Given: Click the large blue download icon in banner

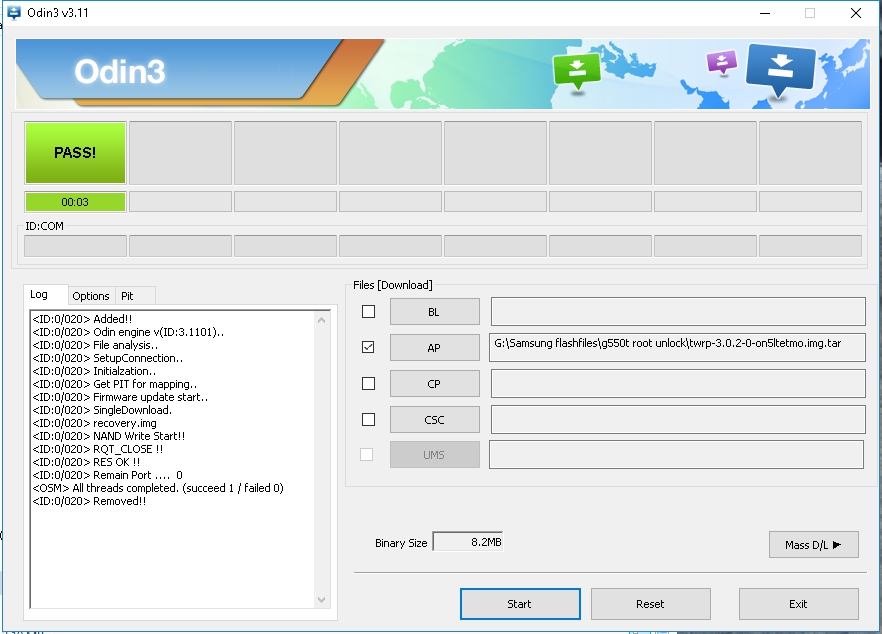Looking at the screenshot, I should (x=780, y=70).
